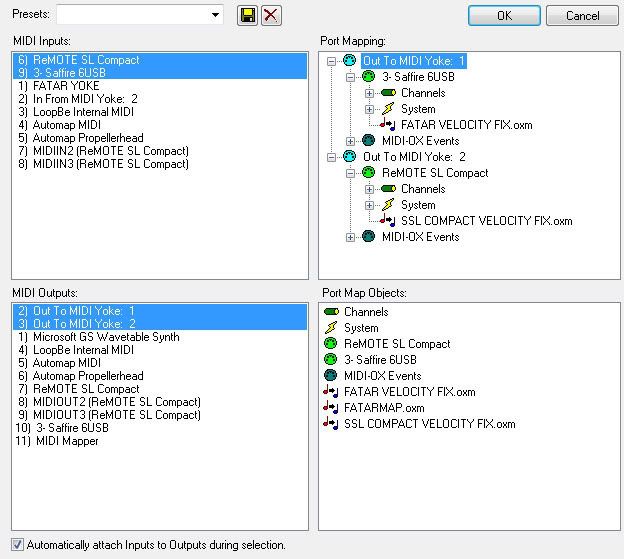624x559 pixels.
Task: Click FATARMAP.oxm note icon in Port Map Objects
Action: pyautogui.click(x=331, y=407)
